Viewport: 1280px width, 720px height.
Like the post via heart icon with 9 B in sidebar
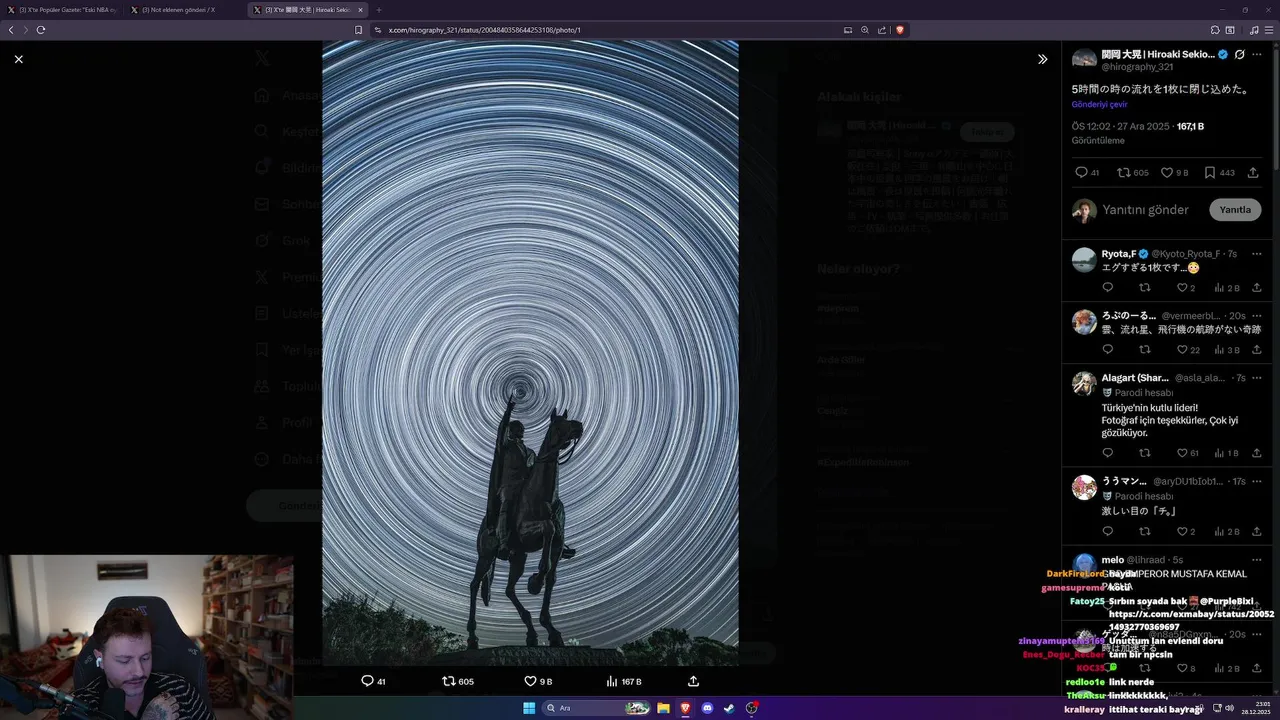coord(1166,172)
